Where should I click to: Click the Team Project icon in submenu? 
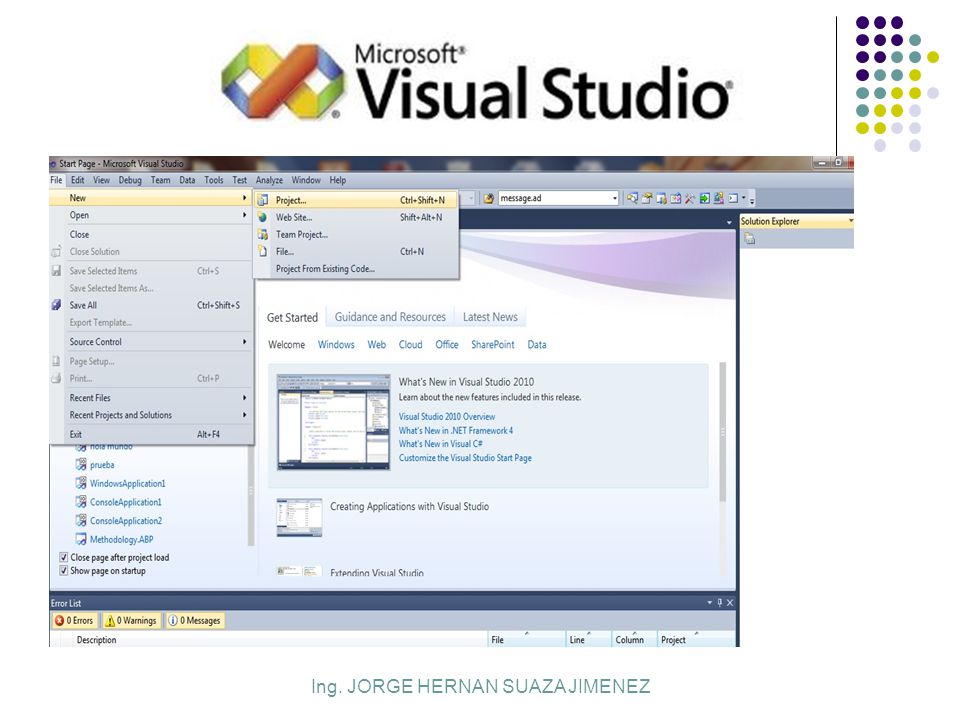(263, 234)
